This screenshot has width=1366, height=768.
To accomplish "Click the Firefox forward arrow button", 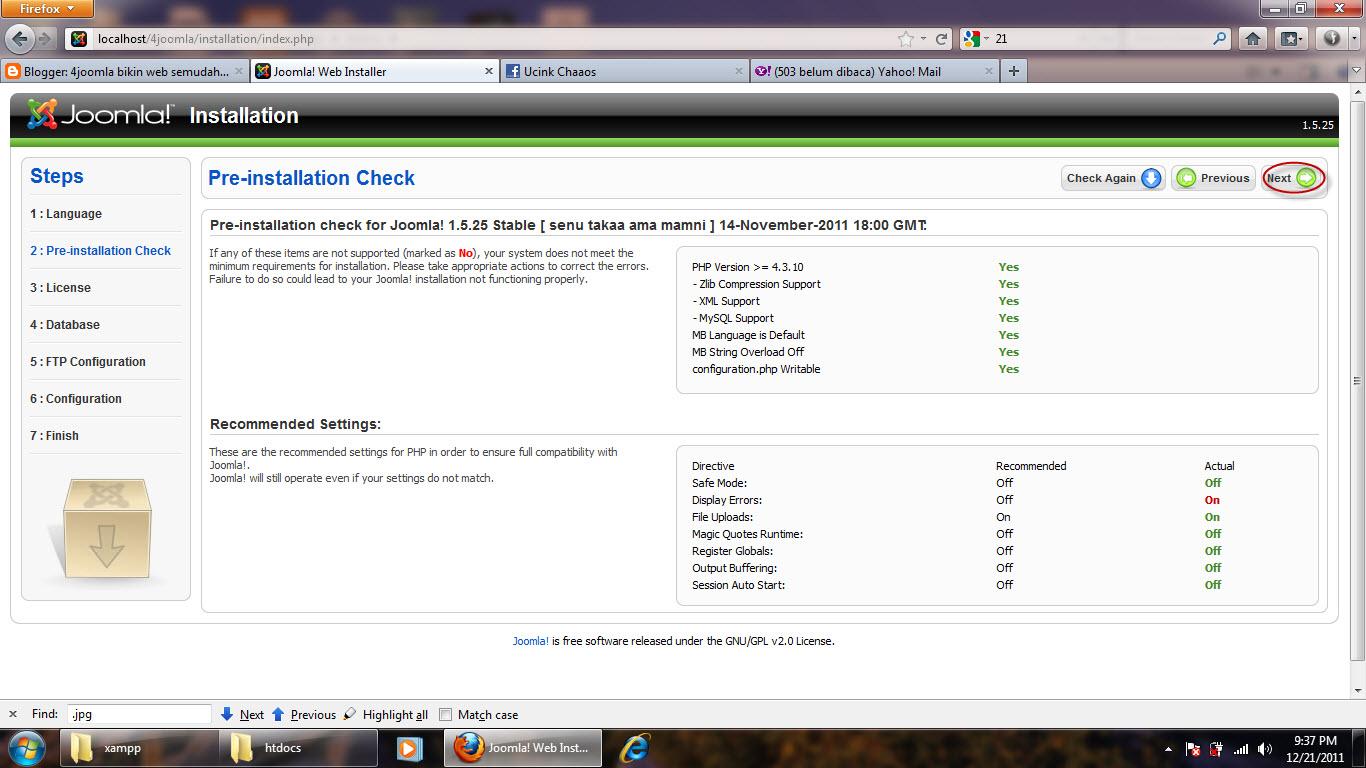I will point(47,39).
